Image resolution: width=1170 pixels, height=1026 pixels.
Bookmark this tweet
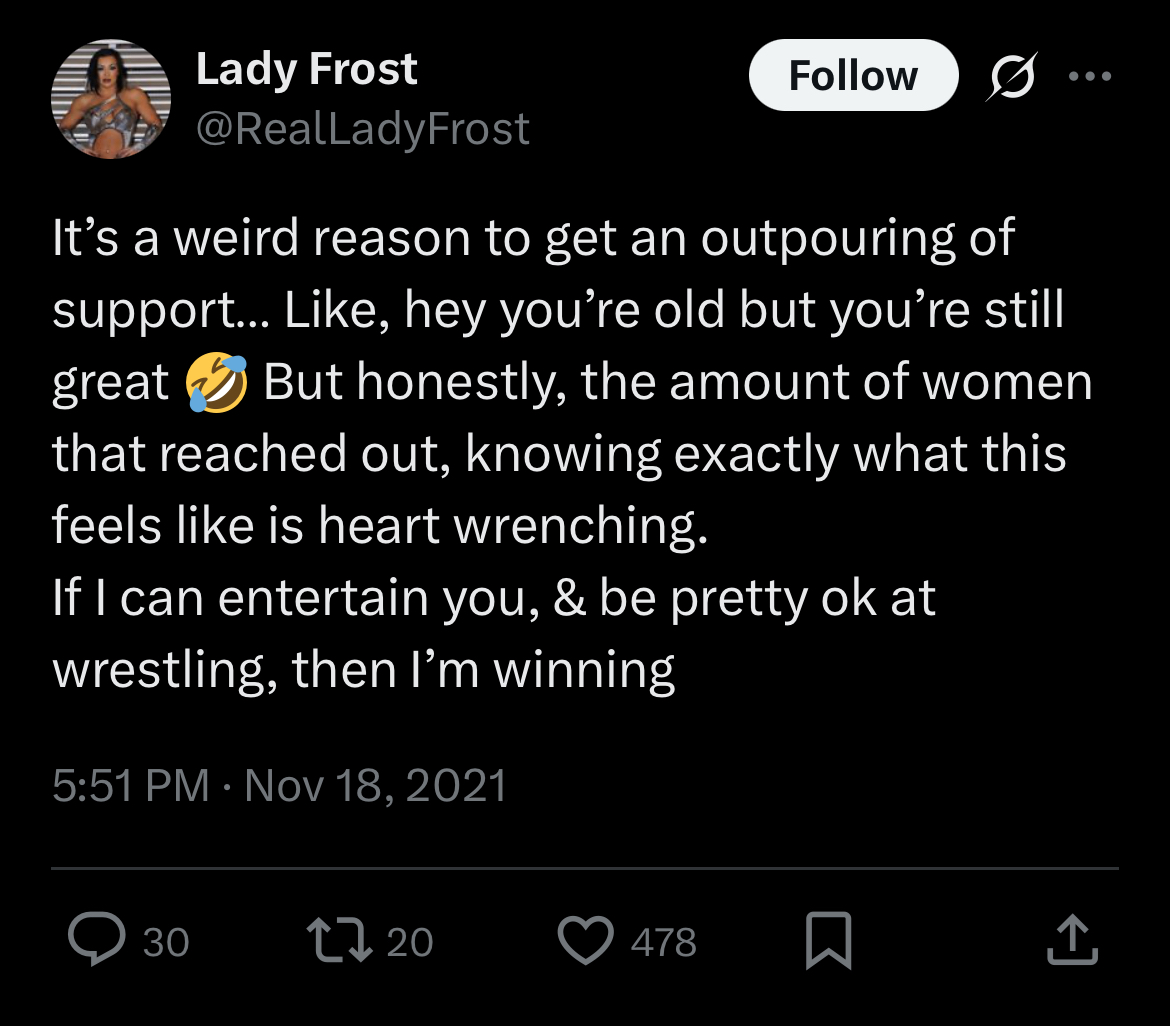(x=828, y=942)
